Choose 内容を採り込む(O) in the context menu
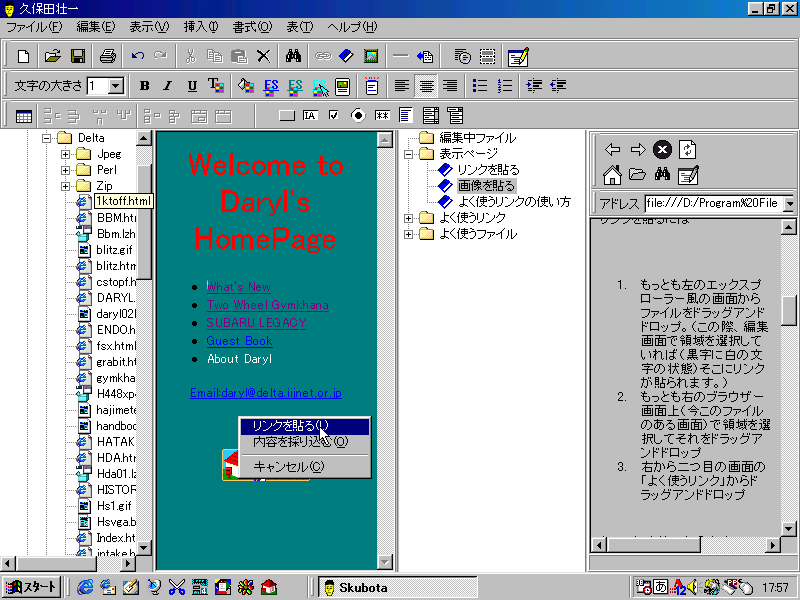This screenshot has width=800, height=600. pos(305,442)
